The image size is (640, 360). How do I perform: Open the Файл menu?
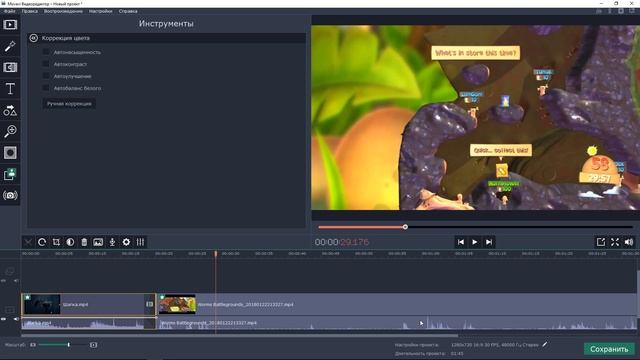9,11
